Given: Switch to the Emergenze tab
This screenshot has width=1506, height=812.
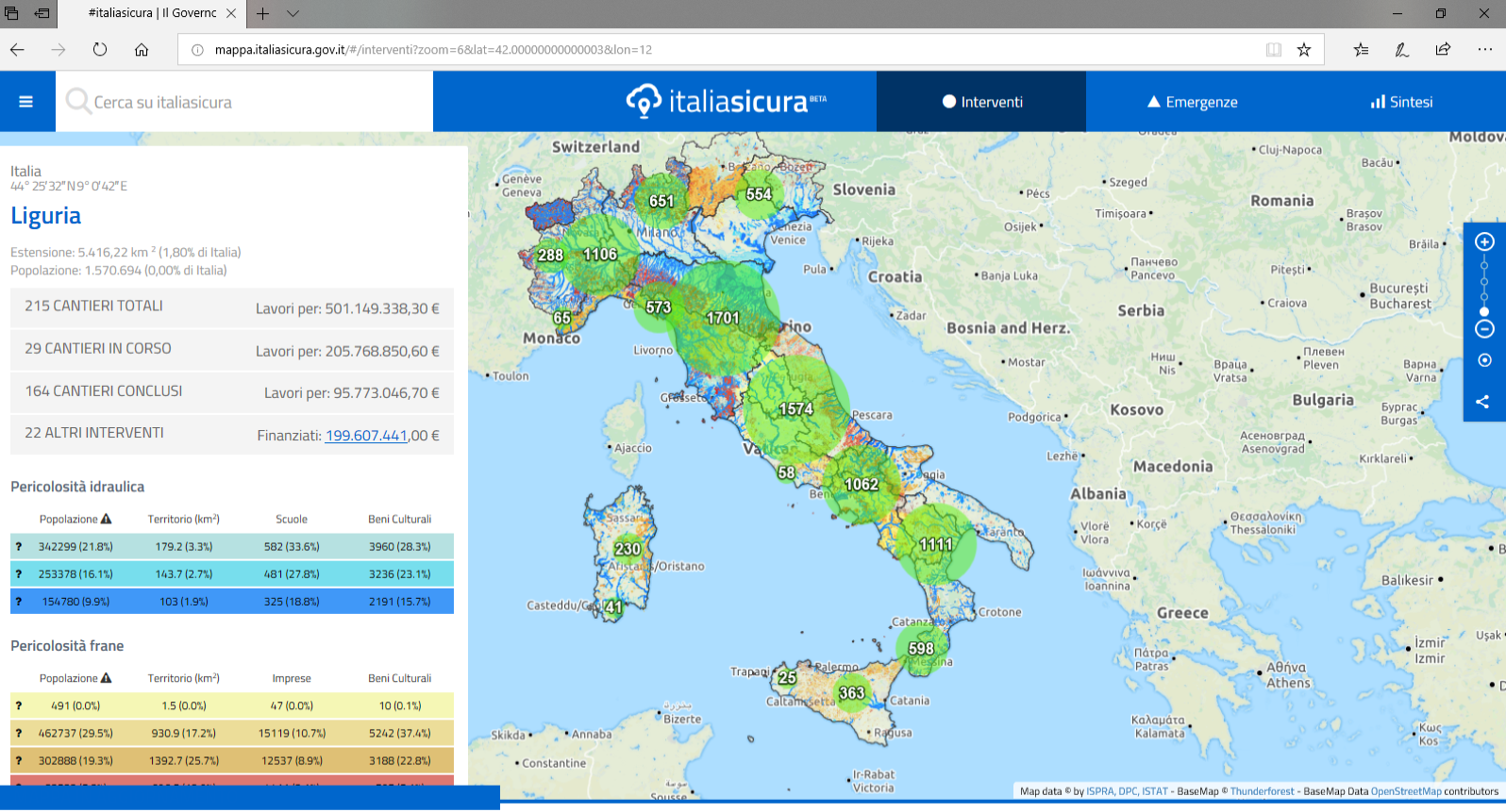Looking at the screenshot, I should (x=1192, y=102).
